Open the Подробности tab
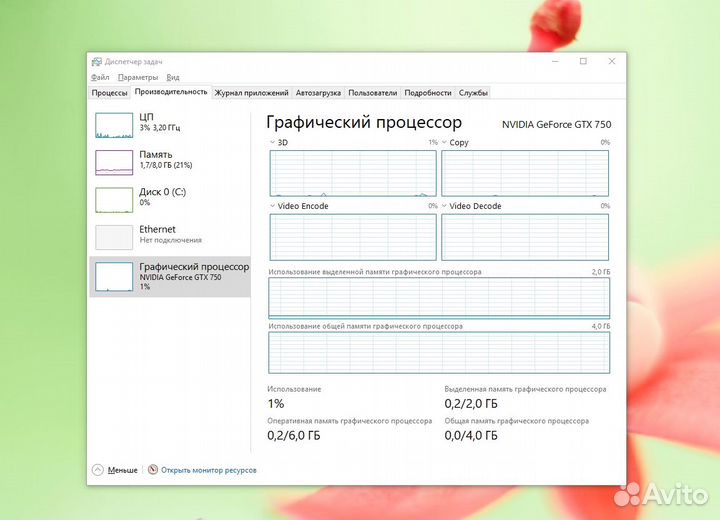 (428, 93)
